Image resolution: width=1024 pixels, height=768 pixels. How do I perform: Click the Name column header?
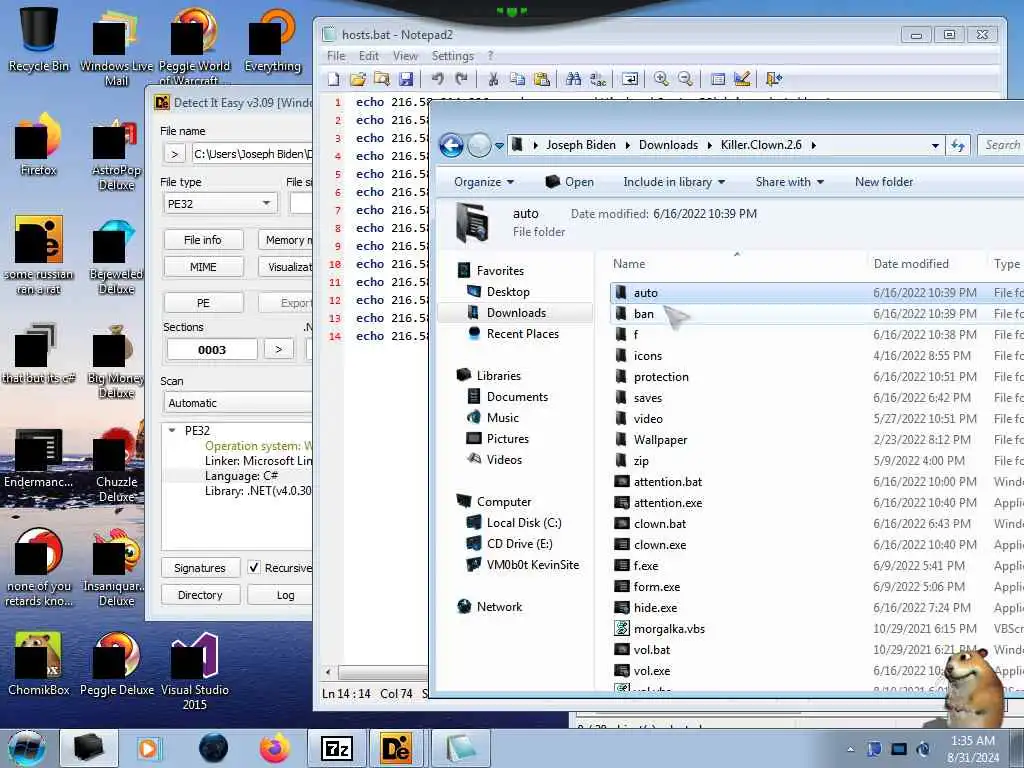629,264
